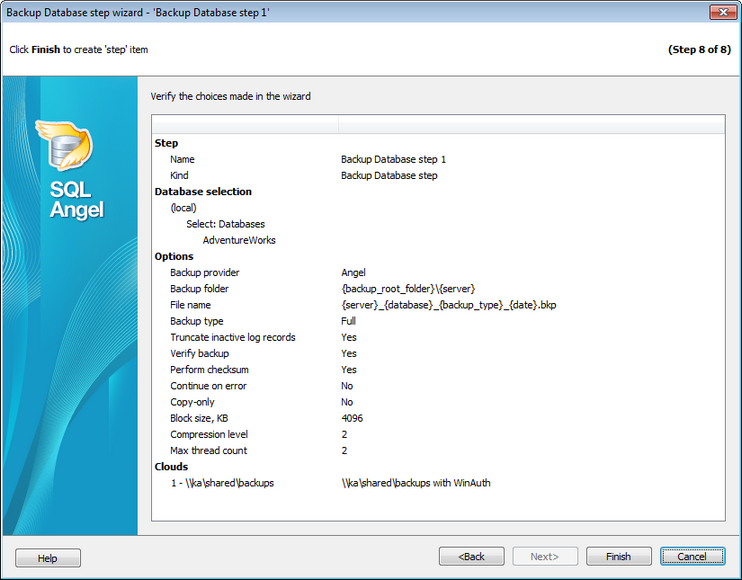Click value '2' for Compression level
Viewport: 742px width, 580px height.
(x=344, y=434)
